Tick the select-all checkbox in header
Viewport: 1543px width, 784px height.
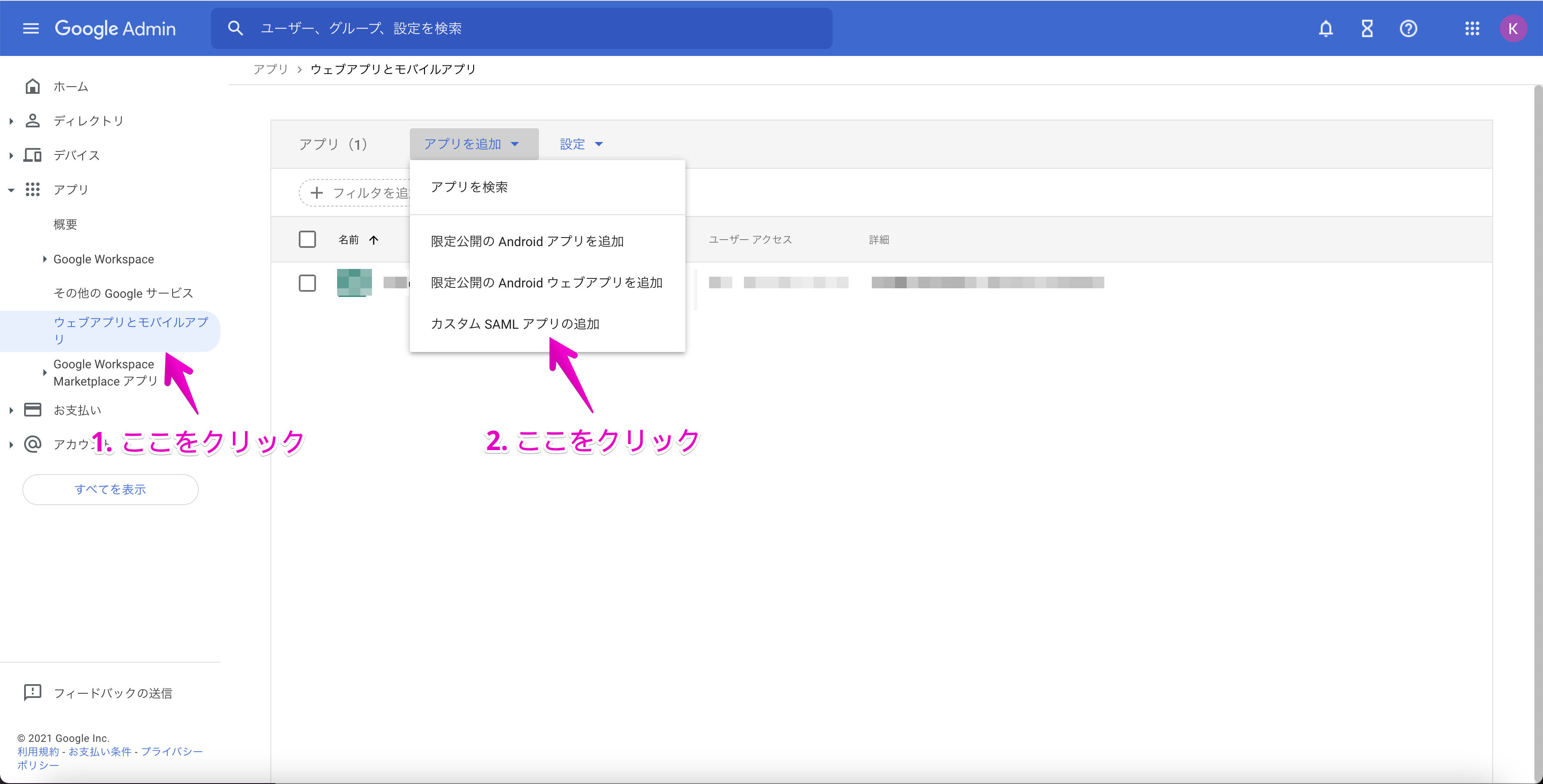pyautogui.click(x=307, y=239)
